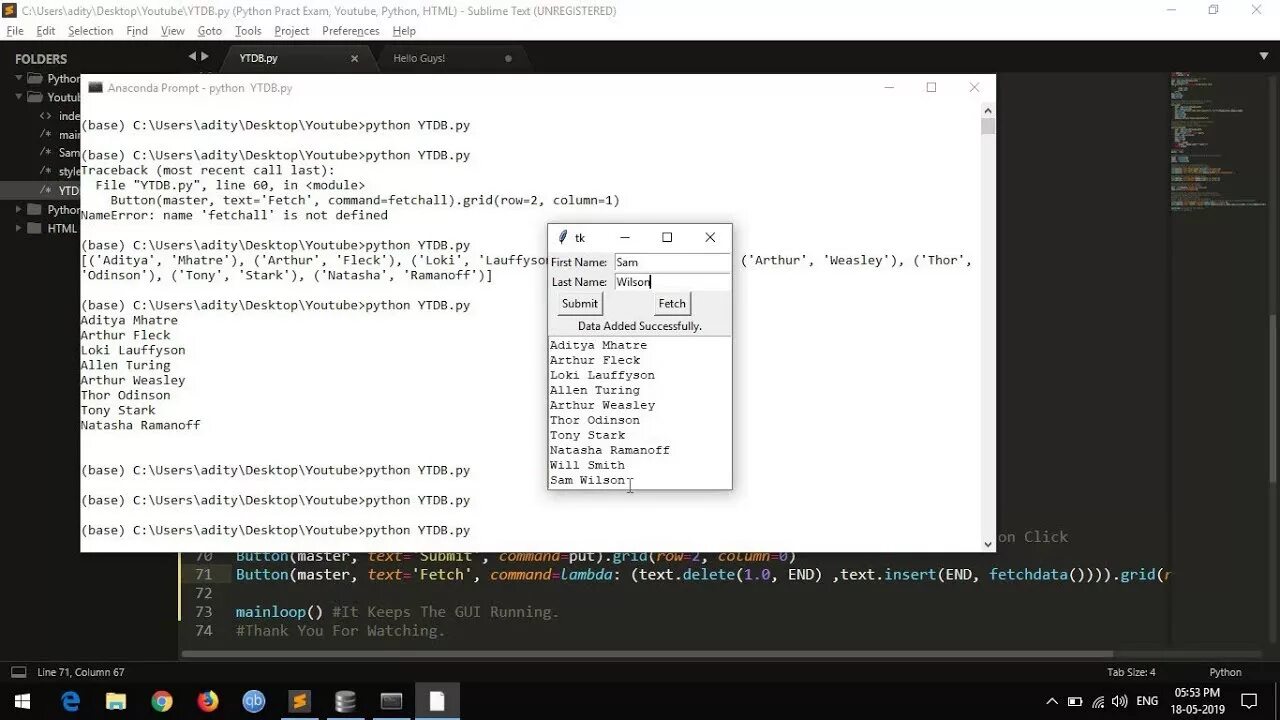The height and width of the screenshot is (720, 1280).
Task: Open File Explorer from the taskbar
Action: click(116, 702)
